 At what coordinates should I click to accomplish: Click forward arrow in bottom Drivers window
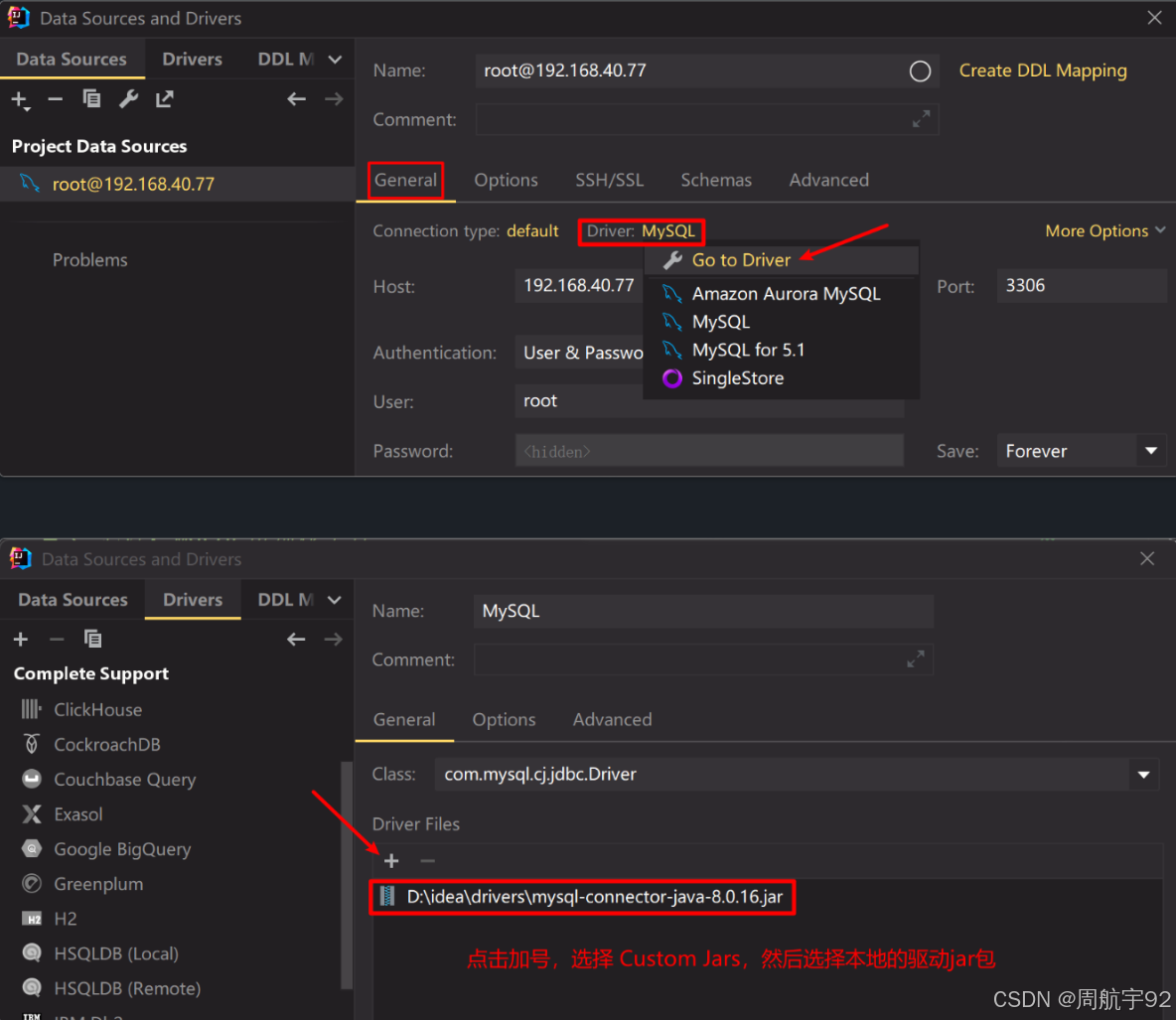(333, 639)
